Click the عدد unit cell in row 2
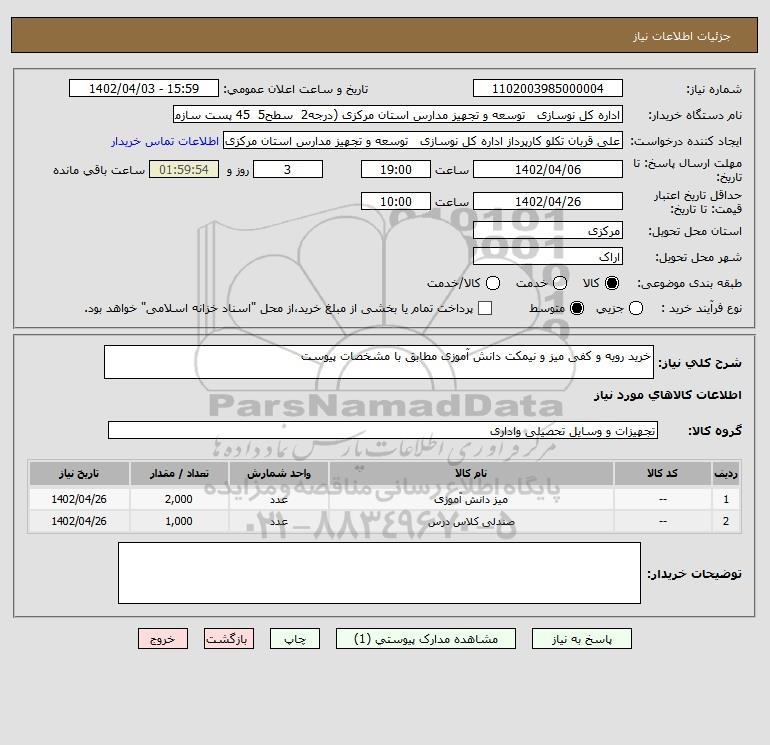 click(279, 522)
